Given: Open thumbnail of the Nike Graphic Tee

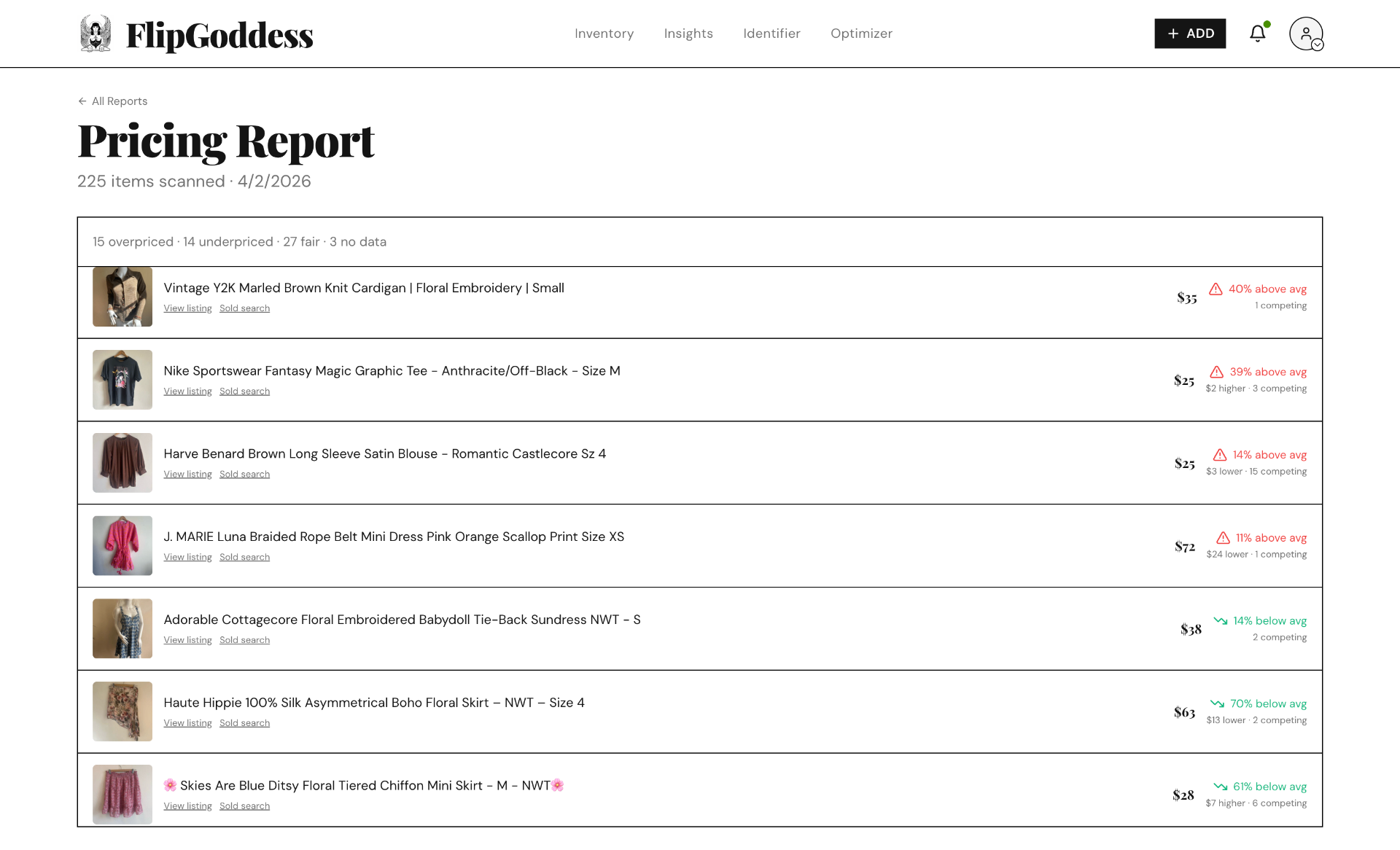Looking at the screenshot, I should [x=122, y=380].
